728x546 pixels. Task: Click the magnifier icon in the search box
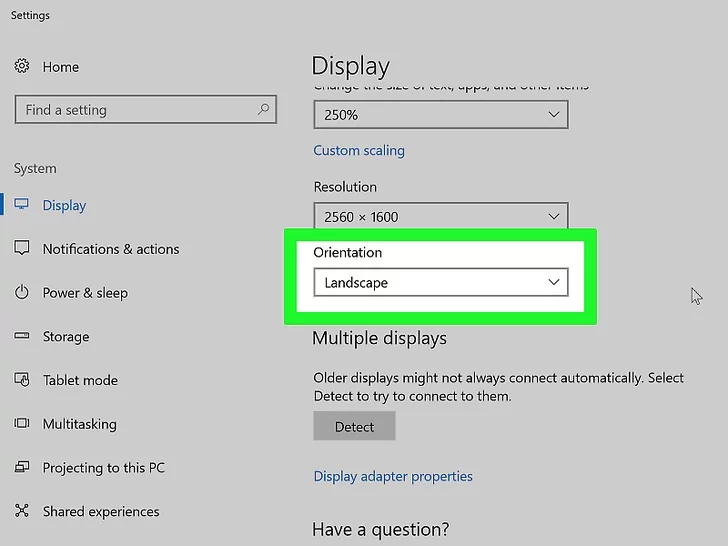point(263,110)
